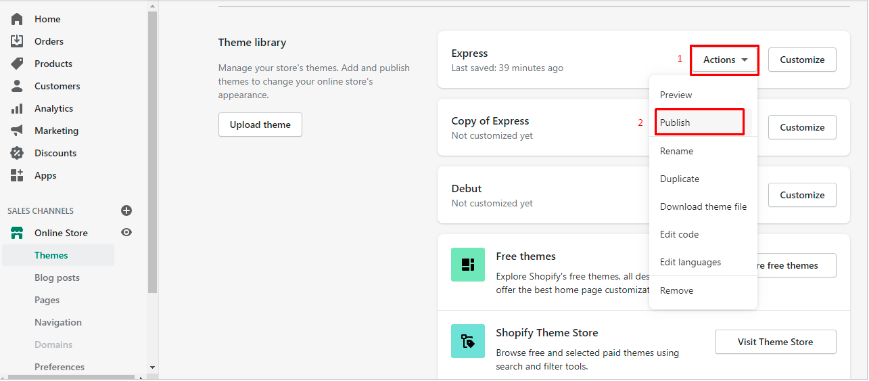
Task: Click the Express theme name
Action: [x=469, y=53]
